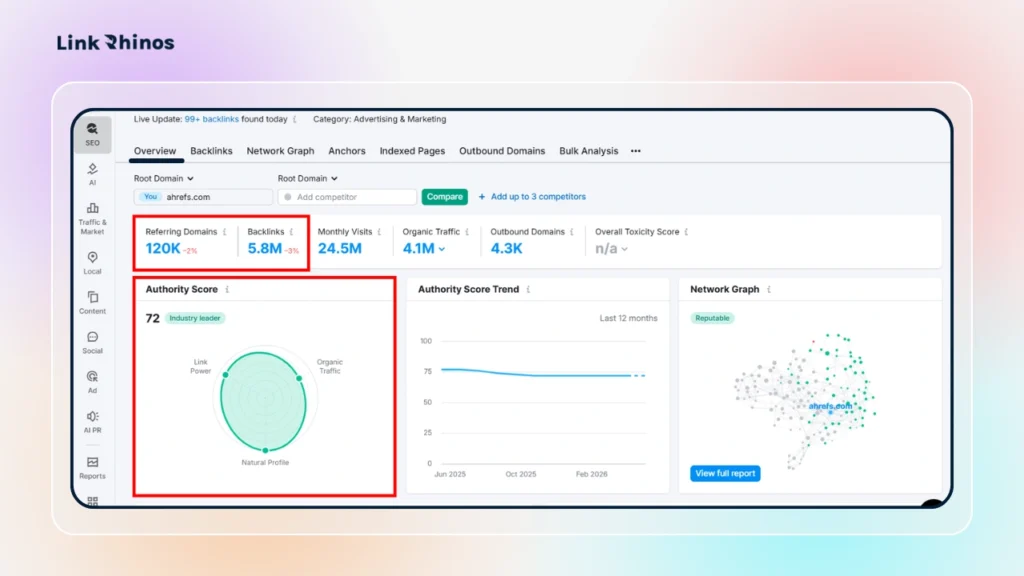This screenshot has width=1024, height=576.
Task: Switch to the Outbound Domains tab
Action: click(x=502, y=151)
